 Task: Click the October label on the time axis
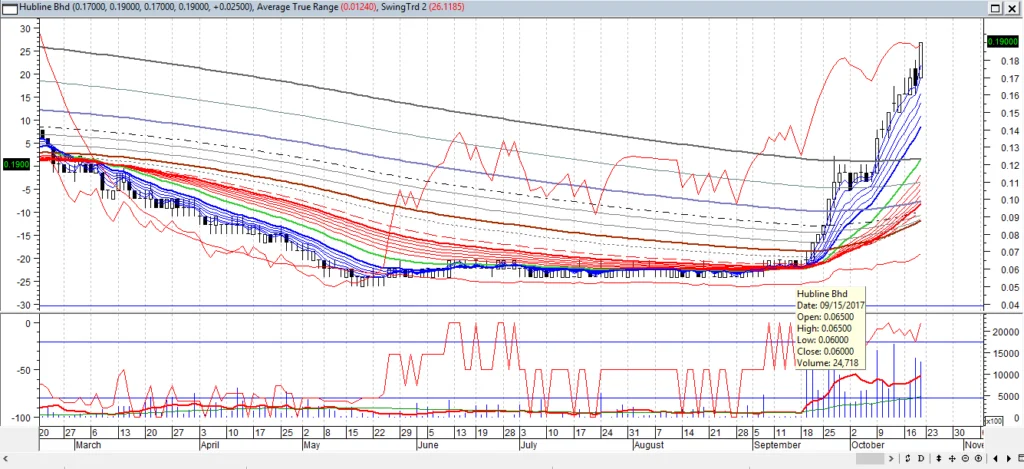868,444
